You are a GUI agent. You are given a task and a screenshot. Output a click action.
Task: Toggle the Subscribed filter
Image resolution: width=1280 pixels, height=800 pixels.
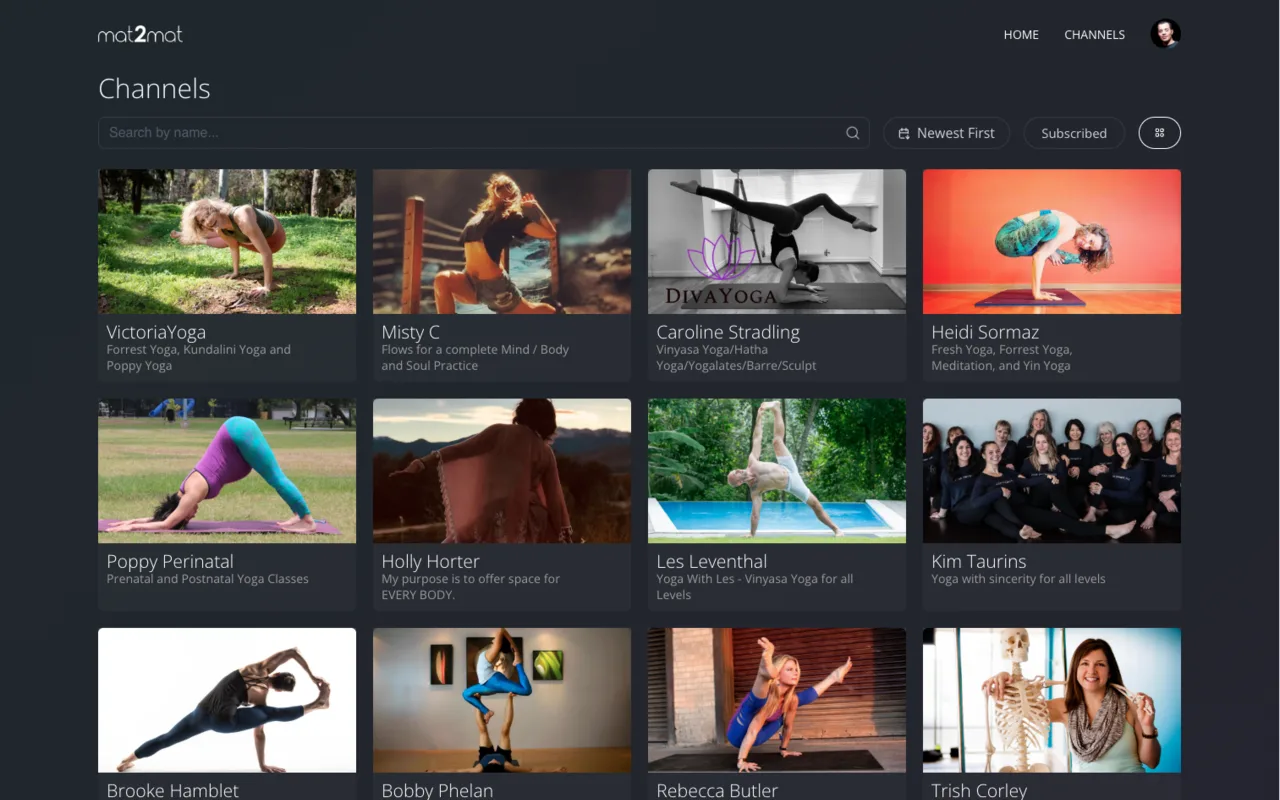point(1074,133)
